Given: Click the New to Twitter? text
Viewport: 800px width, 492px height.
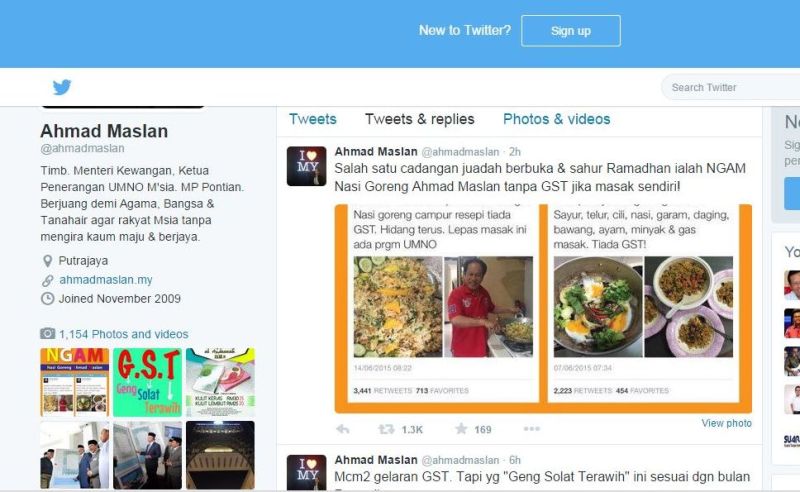Looking at the screenshot, I should 465,30.
